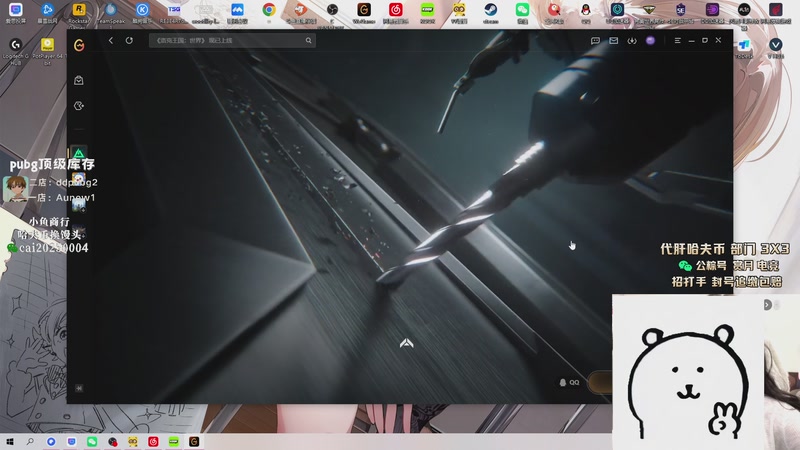Open the launcher hamburger menu
This screenshot has height=450, width=800.
[678, 40]
